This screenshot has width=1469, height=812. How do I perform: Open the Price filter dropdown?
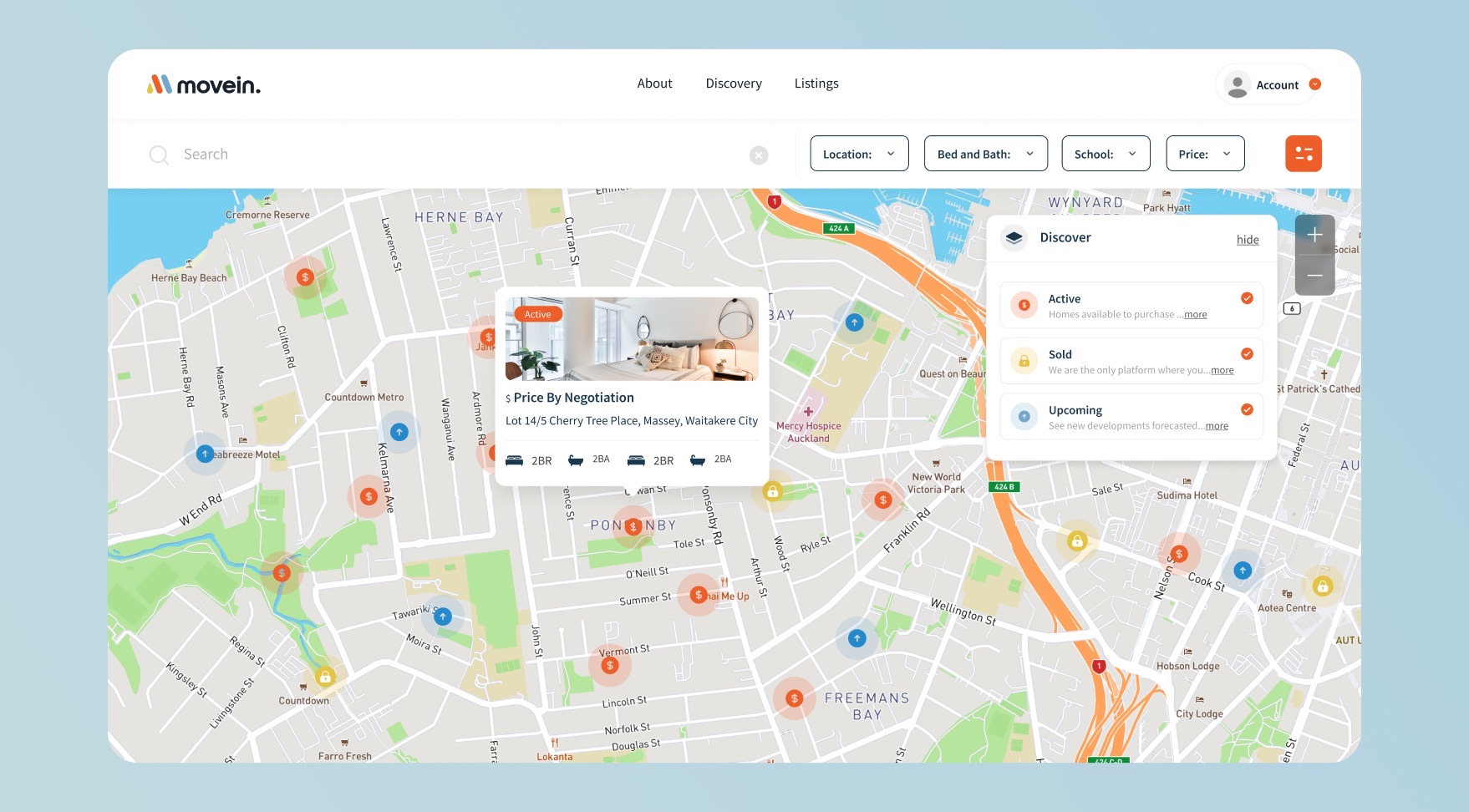[1205, 154]
